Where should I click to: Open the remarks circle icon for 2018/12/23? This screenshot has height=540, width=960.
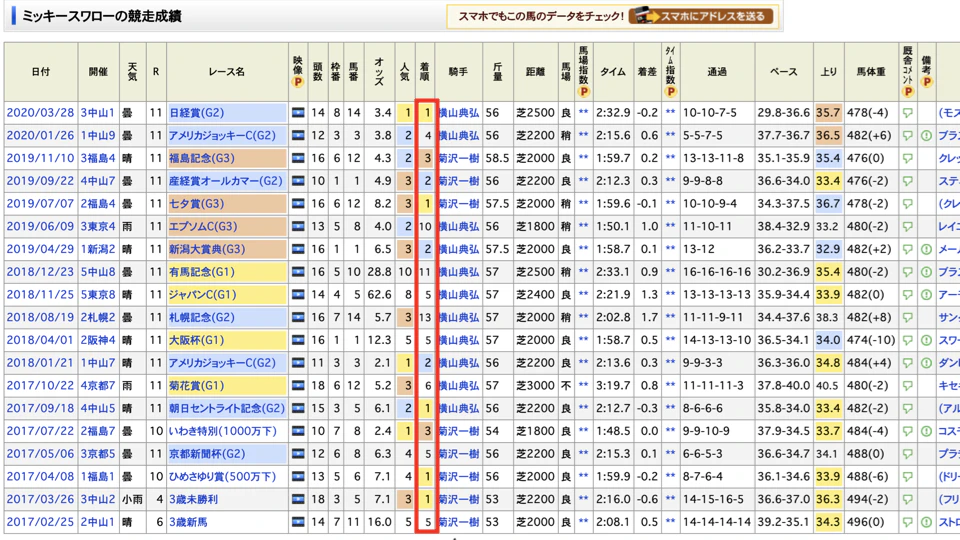point(926,272)
